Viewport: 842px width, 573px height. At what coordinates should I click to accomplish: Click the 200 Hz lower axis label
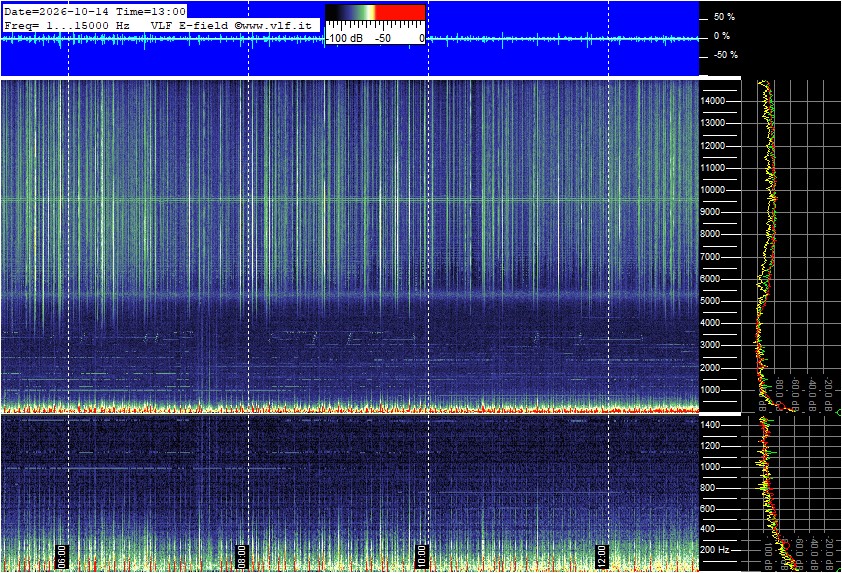pyautogui.click(x=715, y=550)
